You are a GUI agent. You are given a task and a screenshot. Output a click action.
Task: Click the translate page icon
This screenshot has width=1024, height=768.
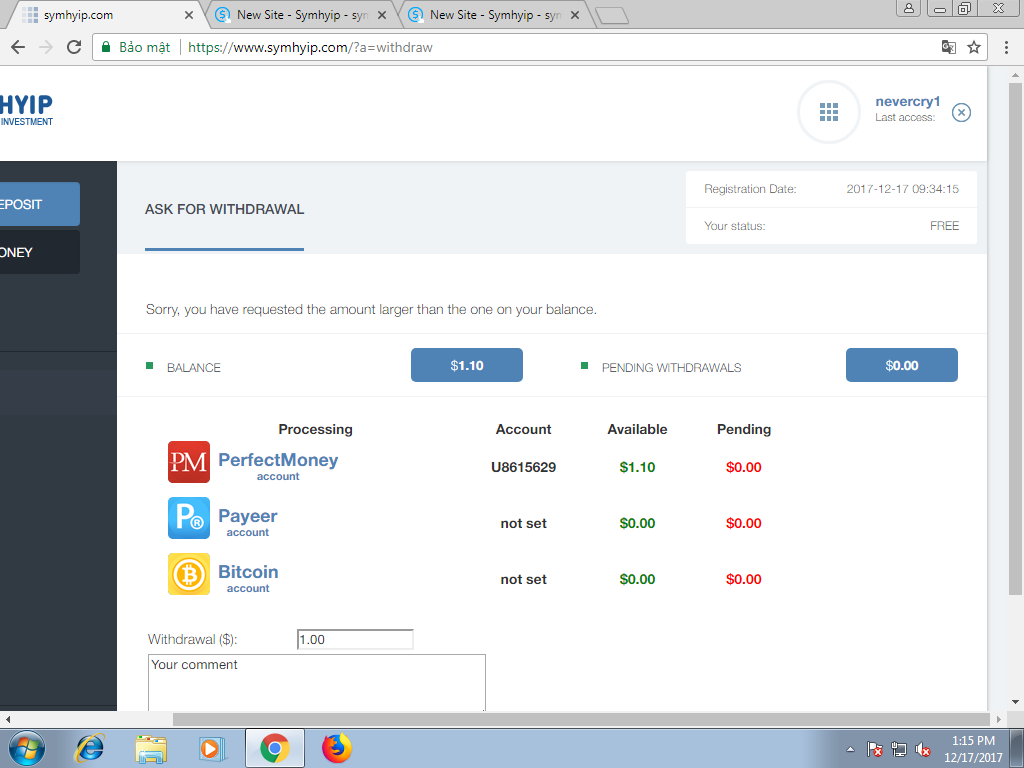948,47
